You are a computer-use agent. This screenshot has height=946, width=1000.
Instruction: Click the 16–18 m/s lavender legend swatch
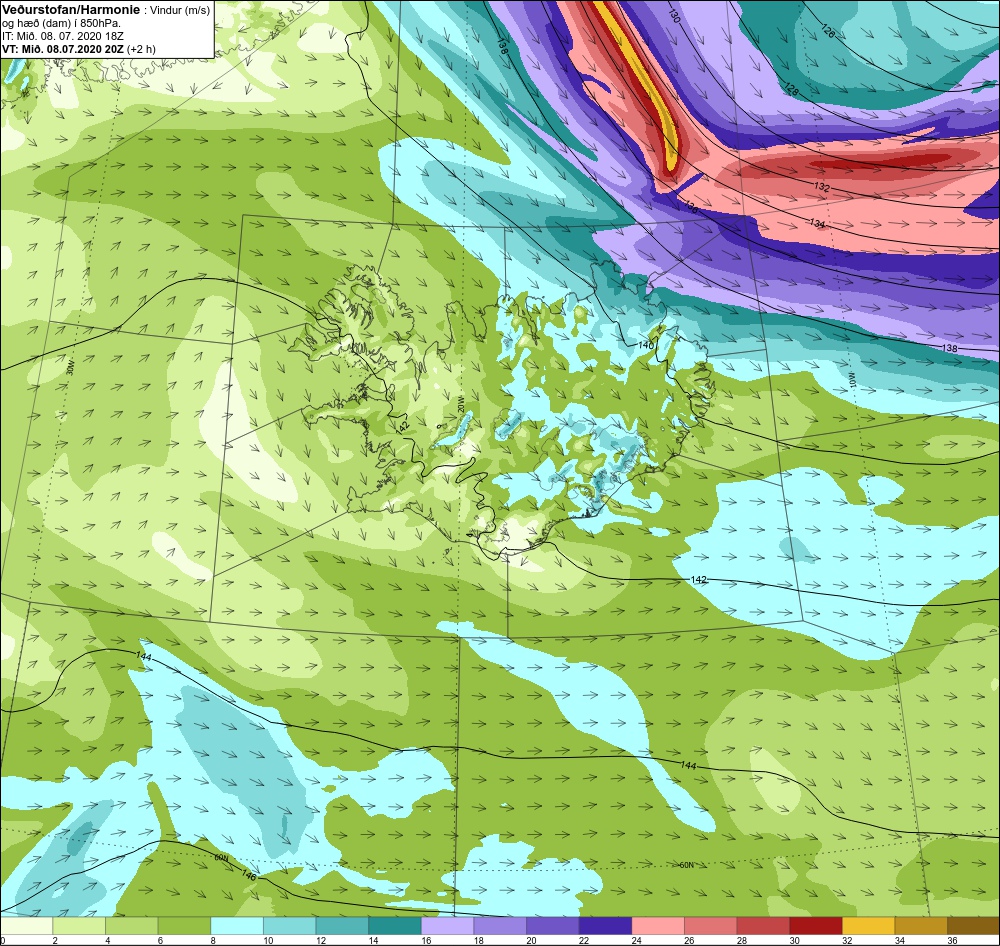[x=448, y=926]
